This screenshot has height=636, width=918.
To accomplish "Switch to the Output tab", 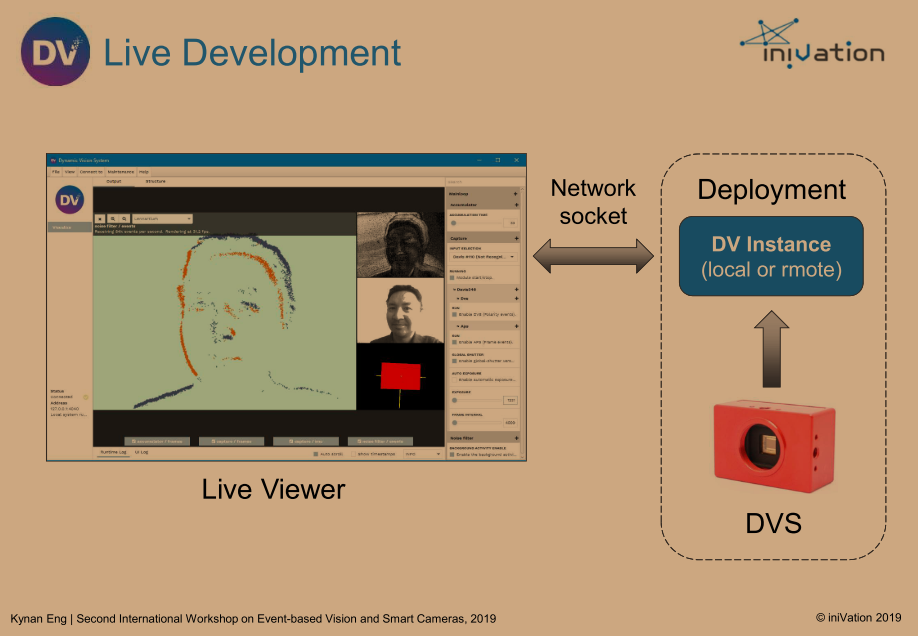I will [x=114, y=182].
